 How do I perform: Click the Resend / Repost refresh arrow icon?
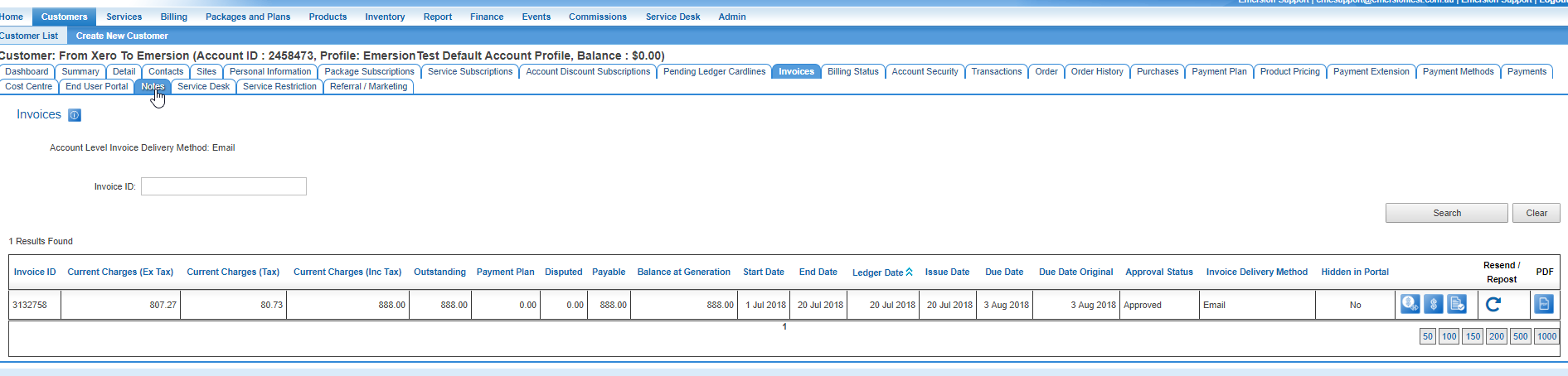(1493, 305)
